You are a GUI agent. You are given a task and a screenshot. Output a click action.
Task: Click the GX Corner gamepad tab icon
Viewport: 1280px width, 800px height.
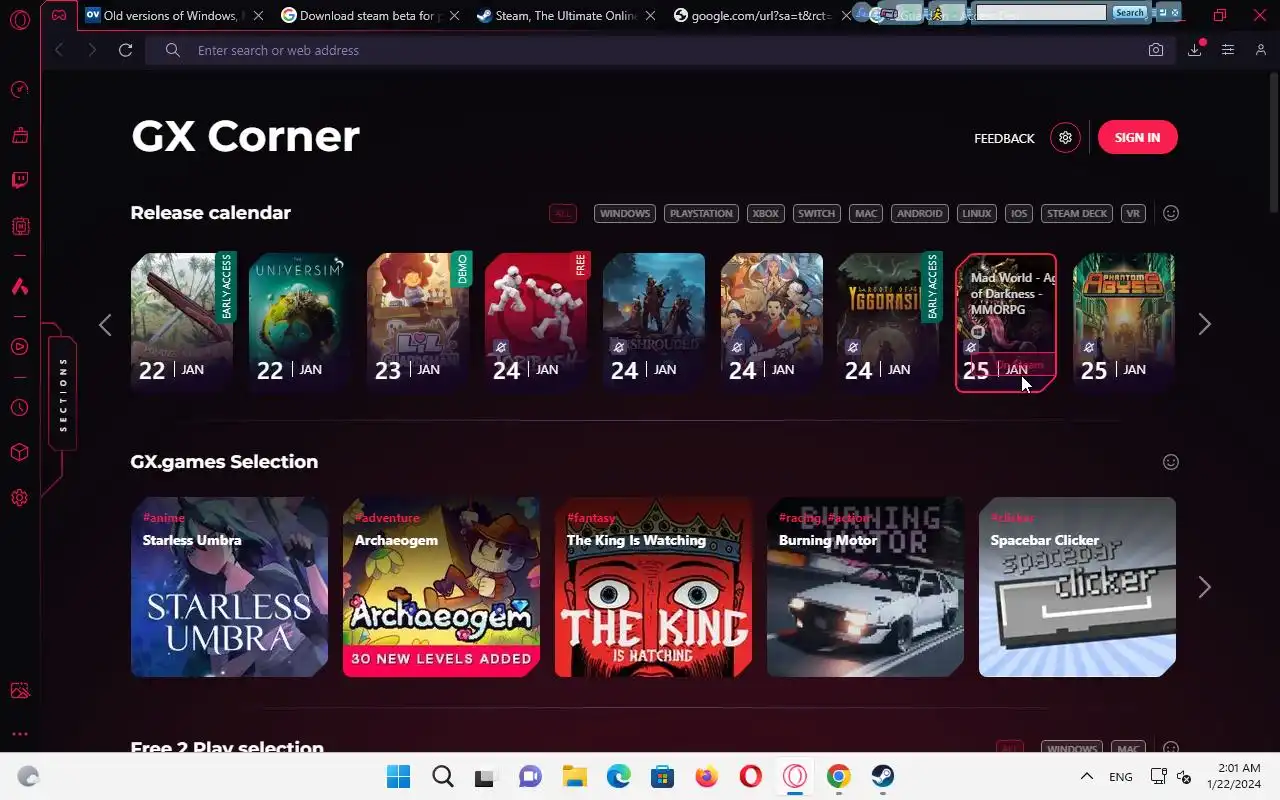pyautogui.click(x=60, y=15)
